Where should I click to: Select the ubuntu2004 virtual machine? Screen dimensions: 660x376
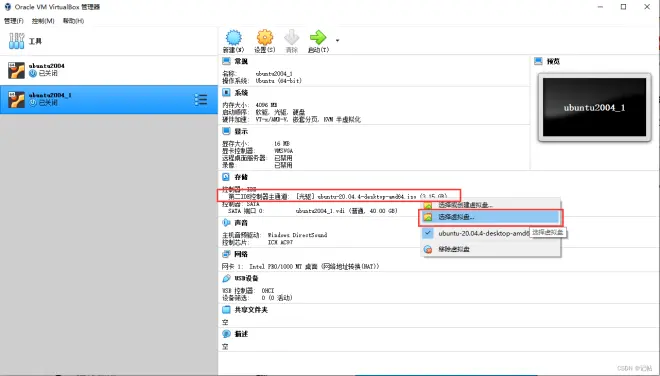(x=109, y=70)
